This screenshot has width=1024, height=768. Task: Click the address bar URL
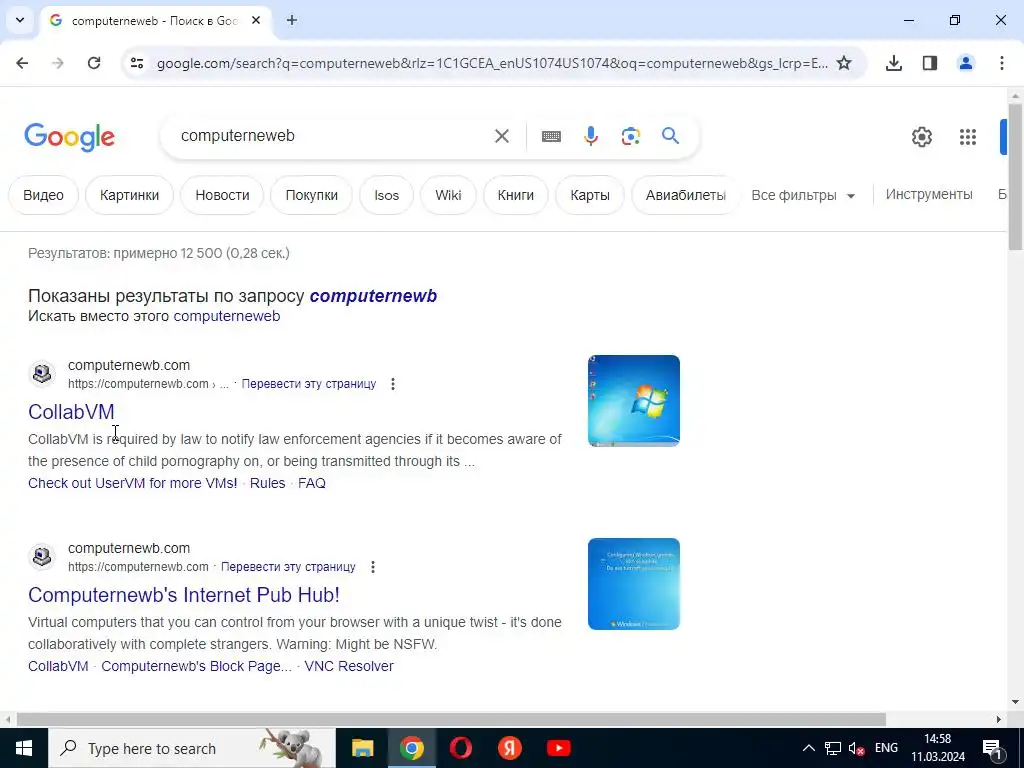pos(492,63)
